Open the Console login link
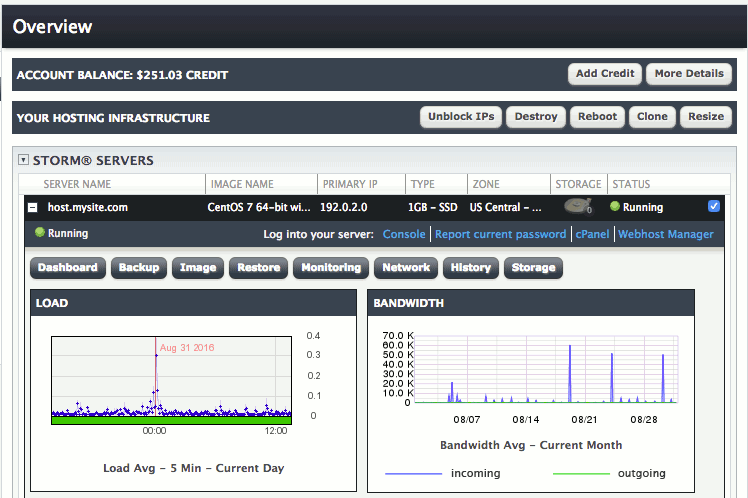This screenshot has width=748, height=498. [404, 234]
